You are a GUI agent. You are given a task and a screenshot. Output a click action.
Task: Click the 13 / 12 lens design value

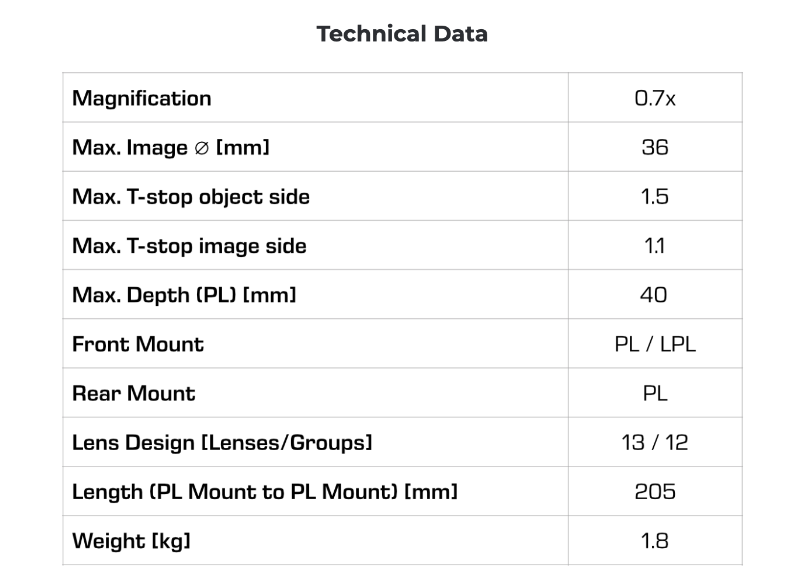pos(655,442)
